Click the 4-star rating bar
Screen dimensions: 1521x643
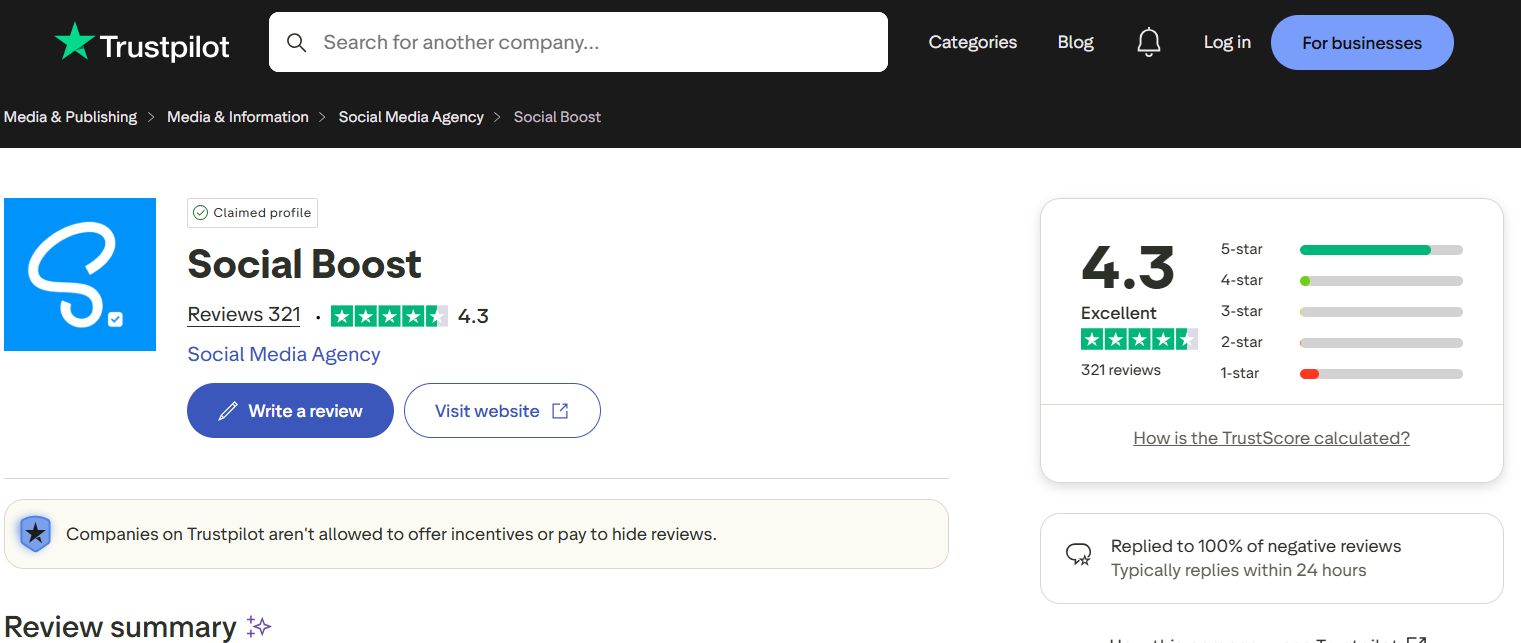pyautogui.click(x=1381, y=281)
